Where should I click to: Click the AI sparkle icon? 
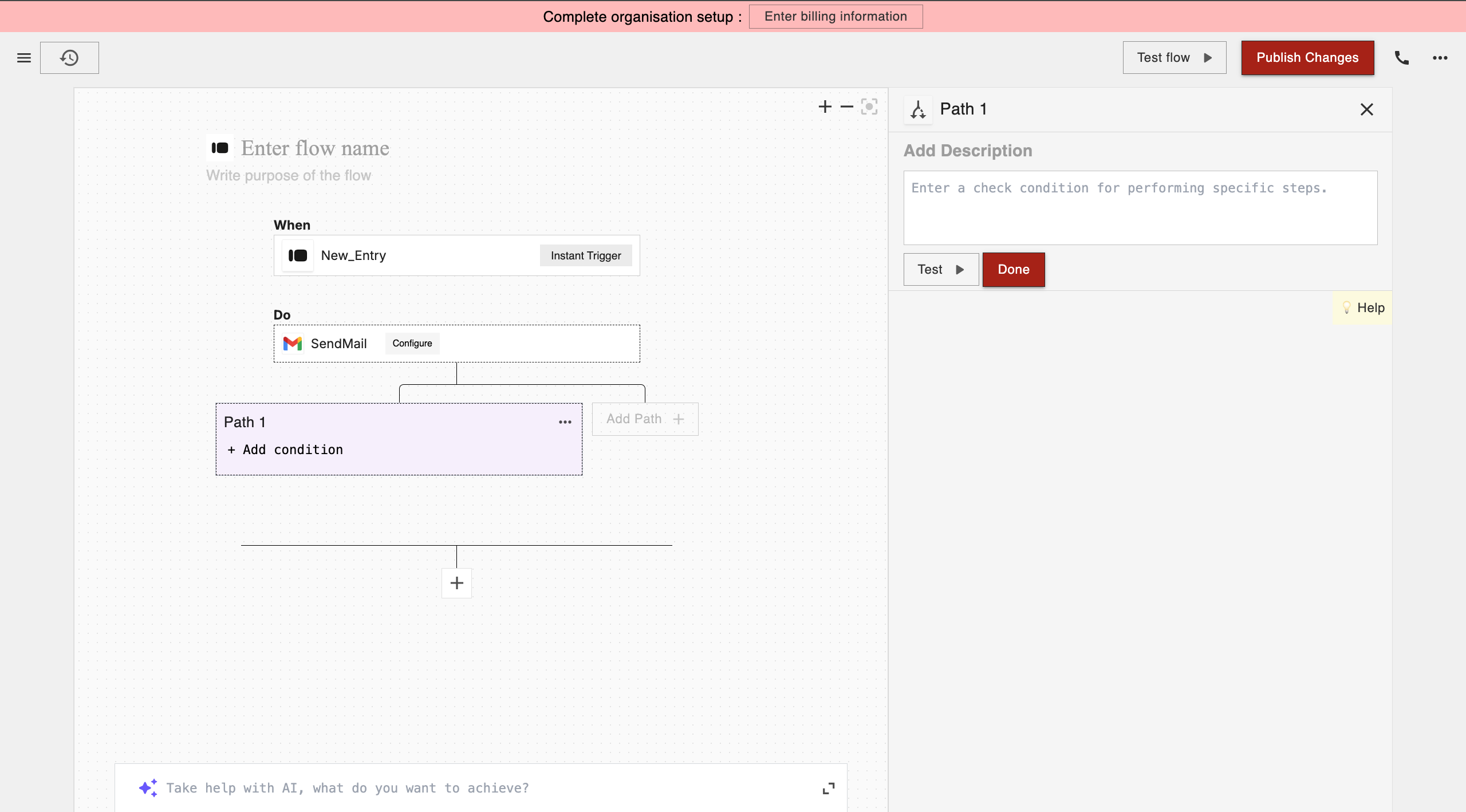[148, 788]
